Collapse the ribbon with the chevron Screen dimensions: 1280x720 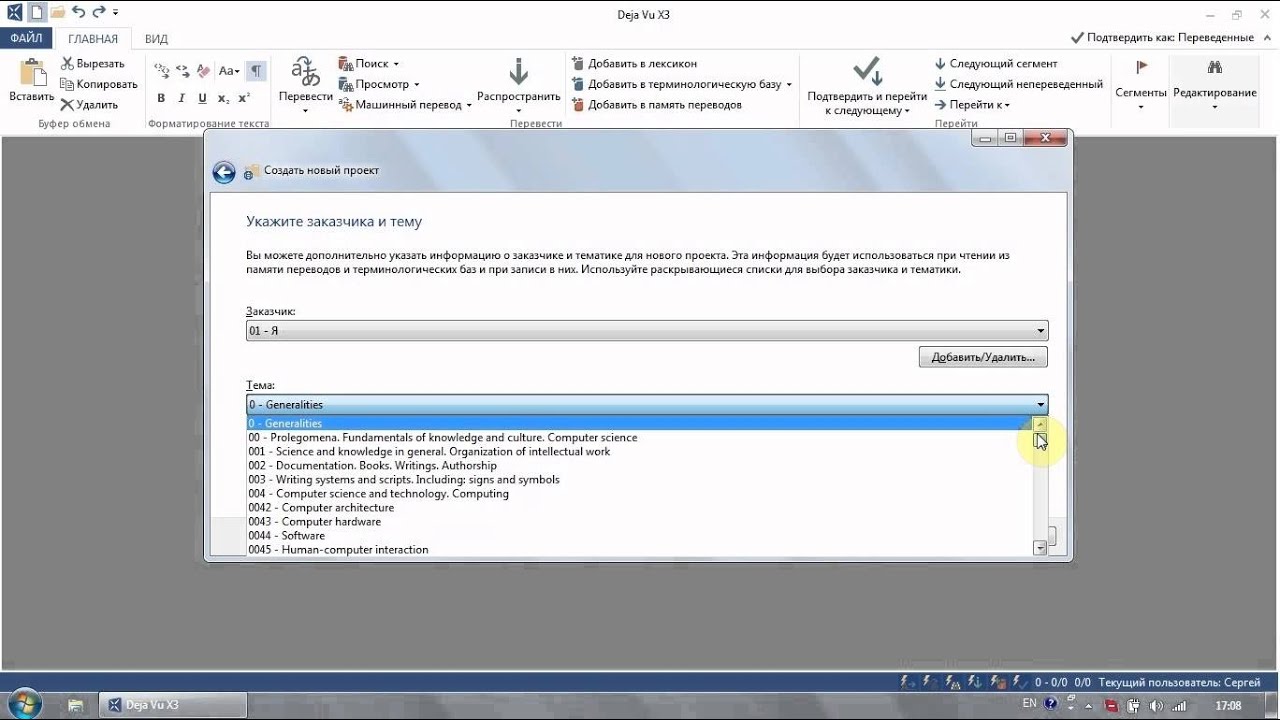pos(1265,38)
